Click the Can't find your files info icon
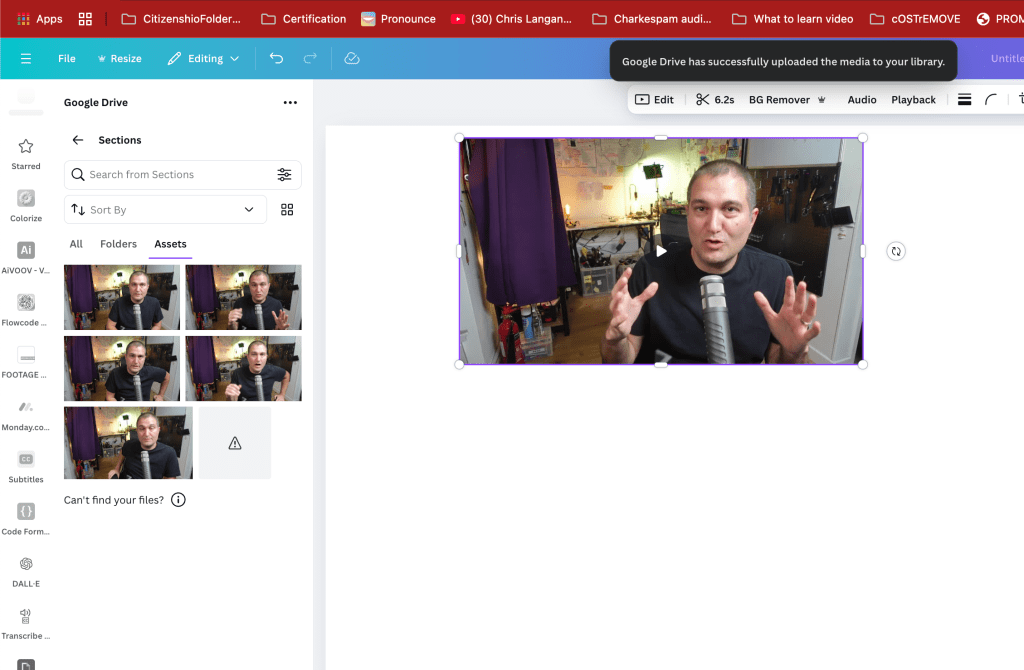 [178, 500]
